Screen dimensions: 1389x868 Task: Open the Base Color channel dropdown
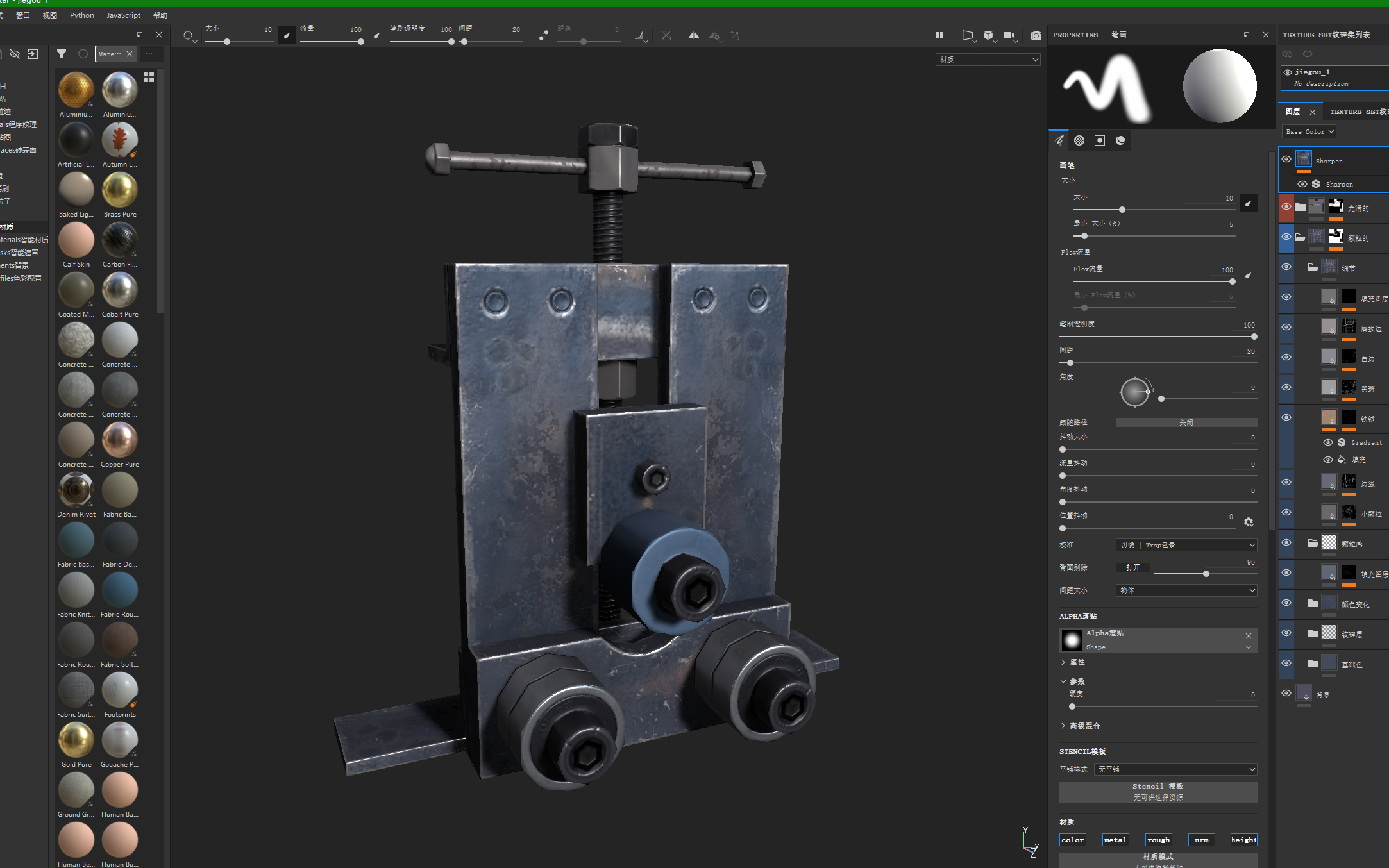(1309, 131)
